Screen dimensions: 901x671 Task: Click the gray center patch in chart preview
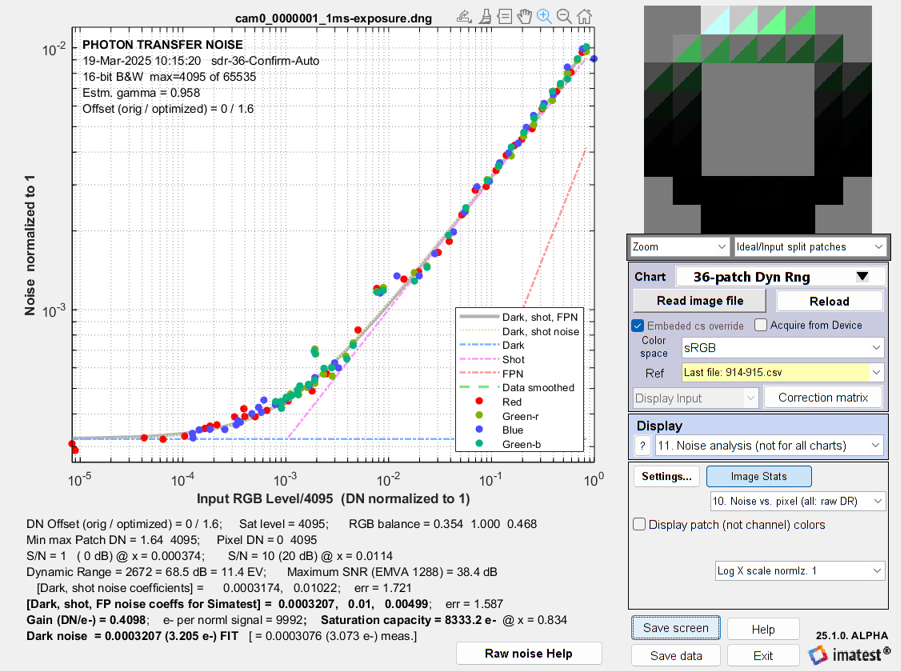click(758, 119)
